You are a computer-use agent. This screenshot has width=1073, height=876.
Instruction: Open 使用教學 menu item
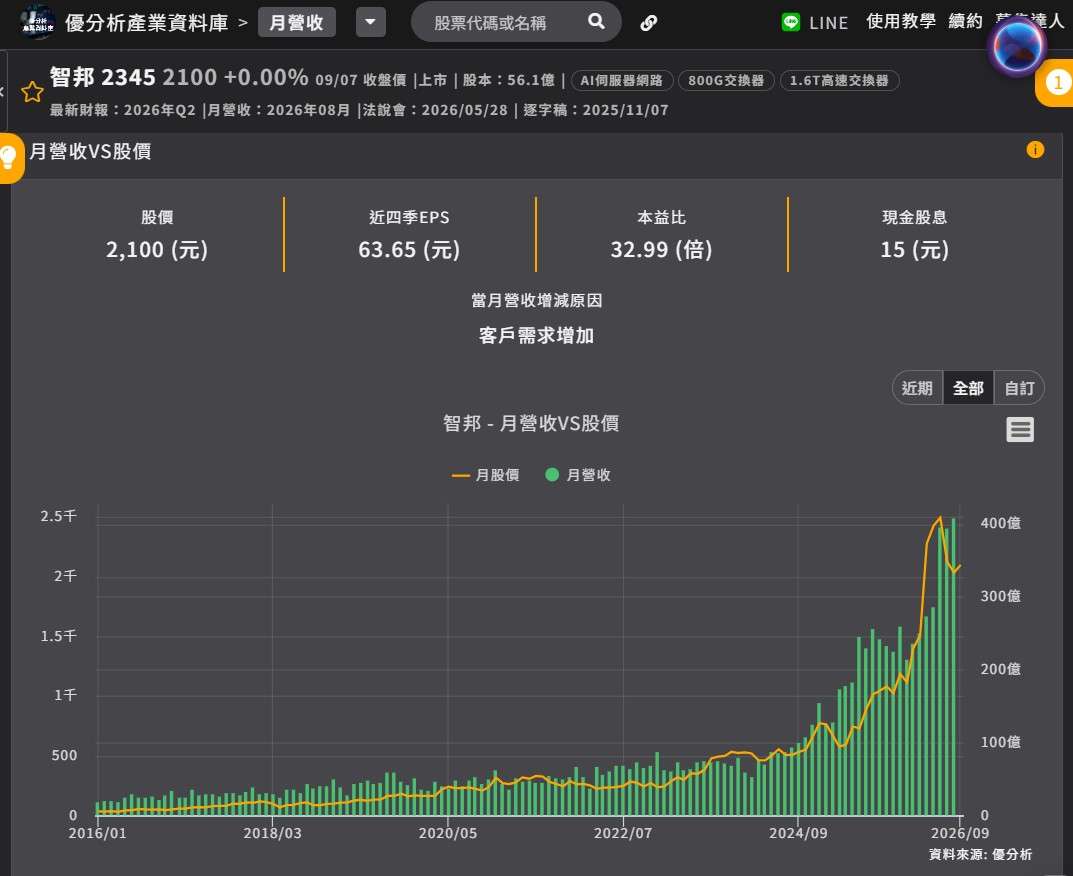pos(901,21)
